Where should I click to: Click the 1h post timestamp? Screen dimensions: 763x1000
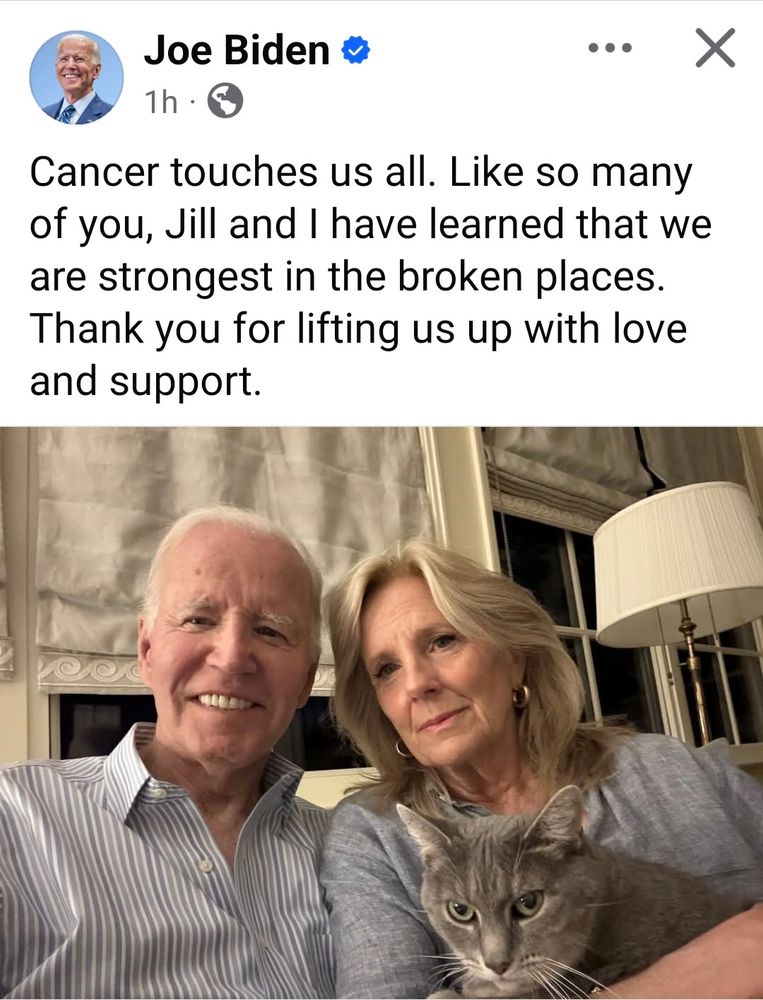161,101
